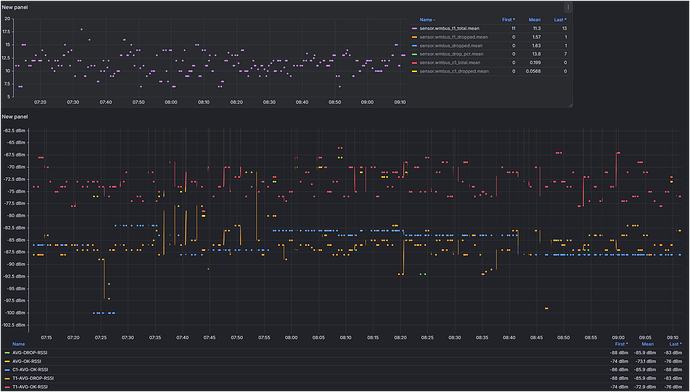This screenshot has height=392, width=690.
Task: Toggle sensor.wmbus_c1_total.mean series
Action: click(449, 62)
